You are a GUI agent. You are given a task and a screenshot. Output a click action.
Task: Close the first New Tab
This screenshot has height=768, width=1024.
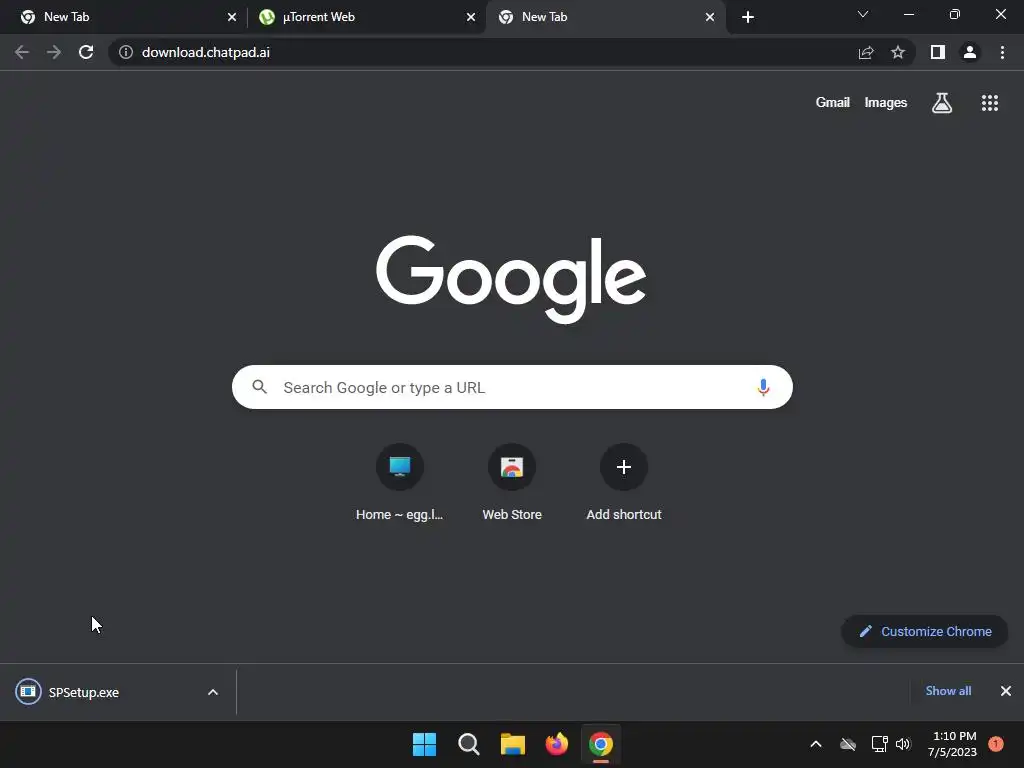point(232,17)
